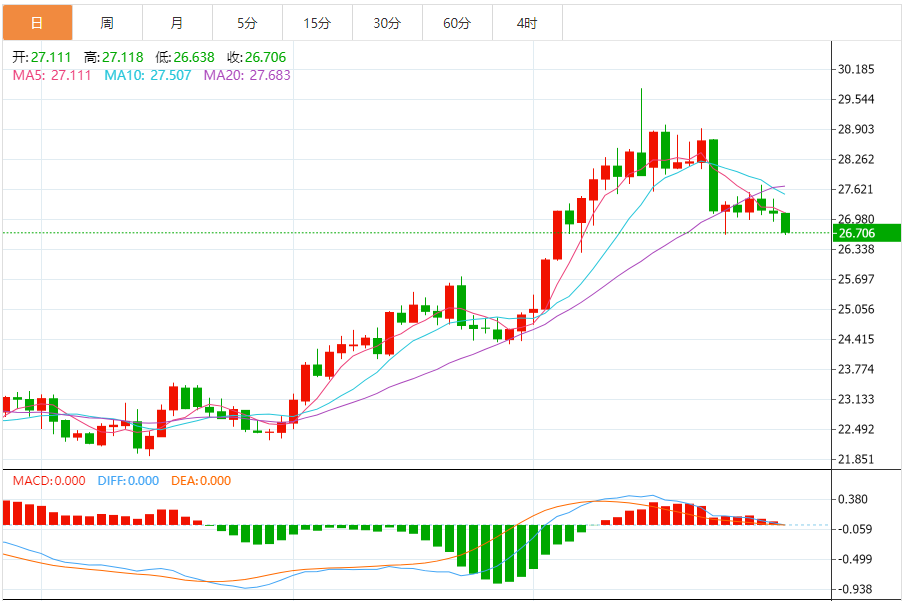The width and height of the screenshot is (908, 601).
Task: Click the -0.059 MACD axis label
Action: [854, 529]
